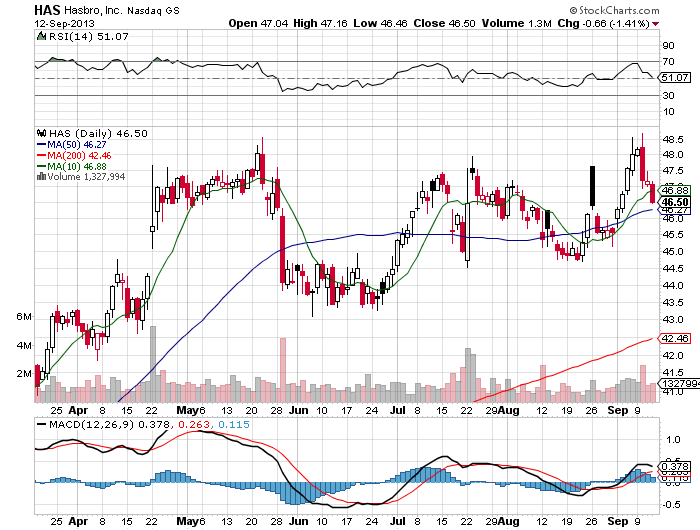Click the red 0.263 MACD signal value
This screenshot has height=530, width=700.
[194, 424]
